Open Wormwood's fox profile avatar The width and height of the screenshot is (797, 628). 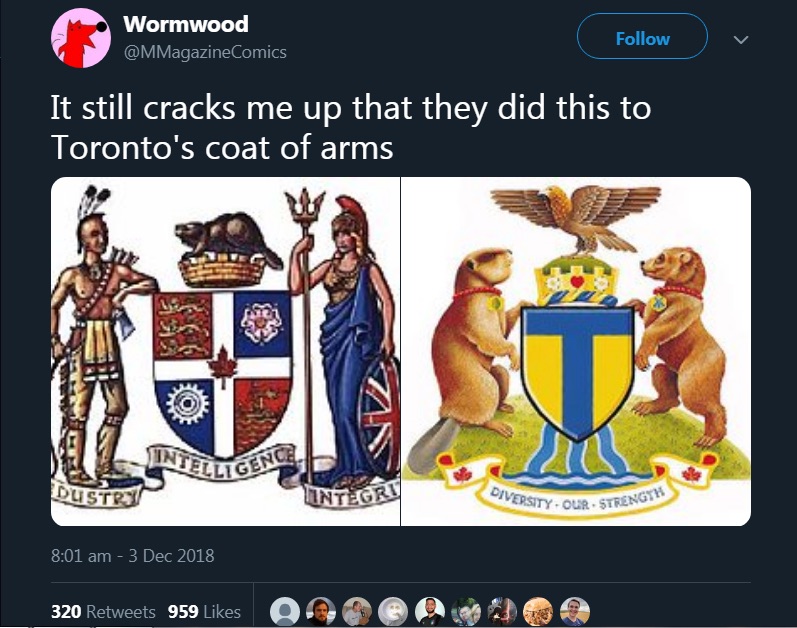pyautogui.click(x=81, y=38)
